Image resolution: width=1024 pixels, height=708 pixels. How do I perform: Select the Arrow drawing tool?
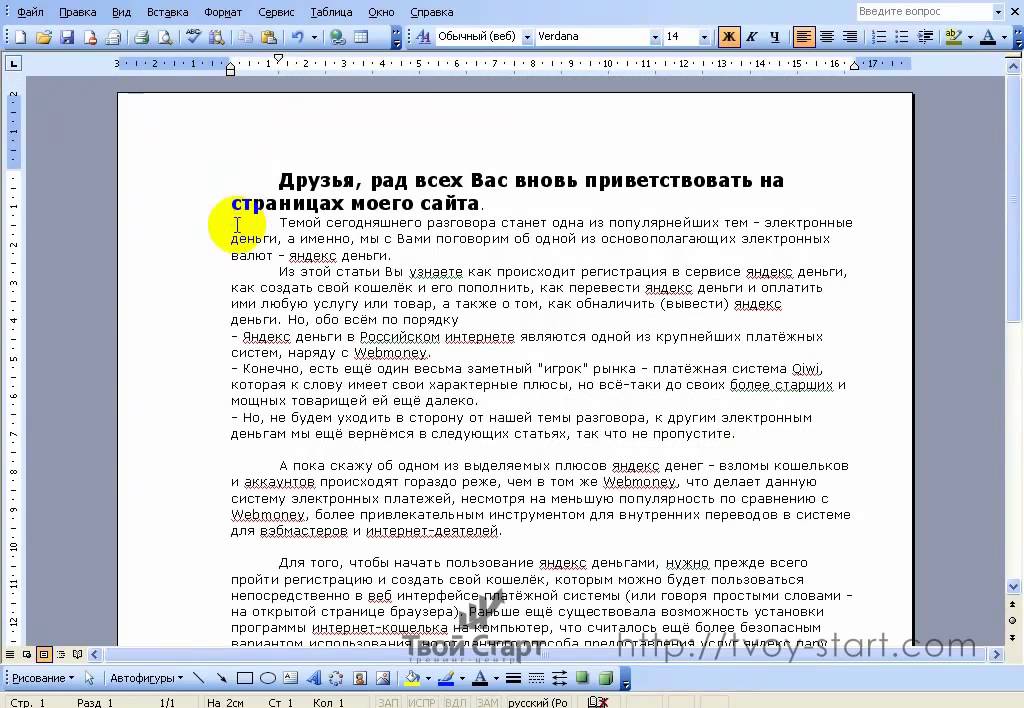[x=221, y=678]
